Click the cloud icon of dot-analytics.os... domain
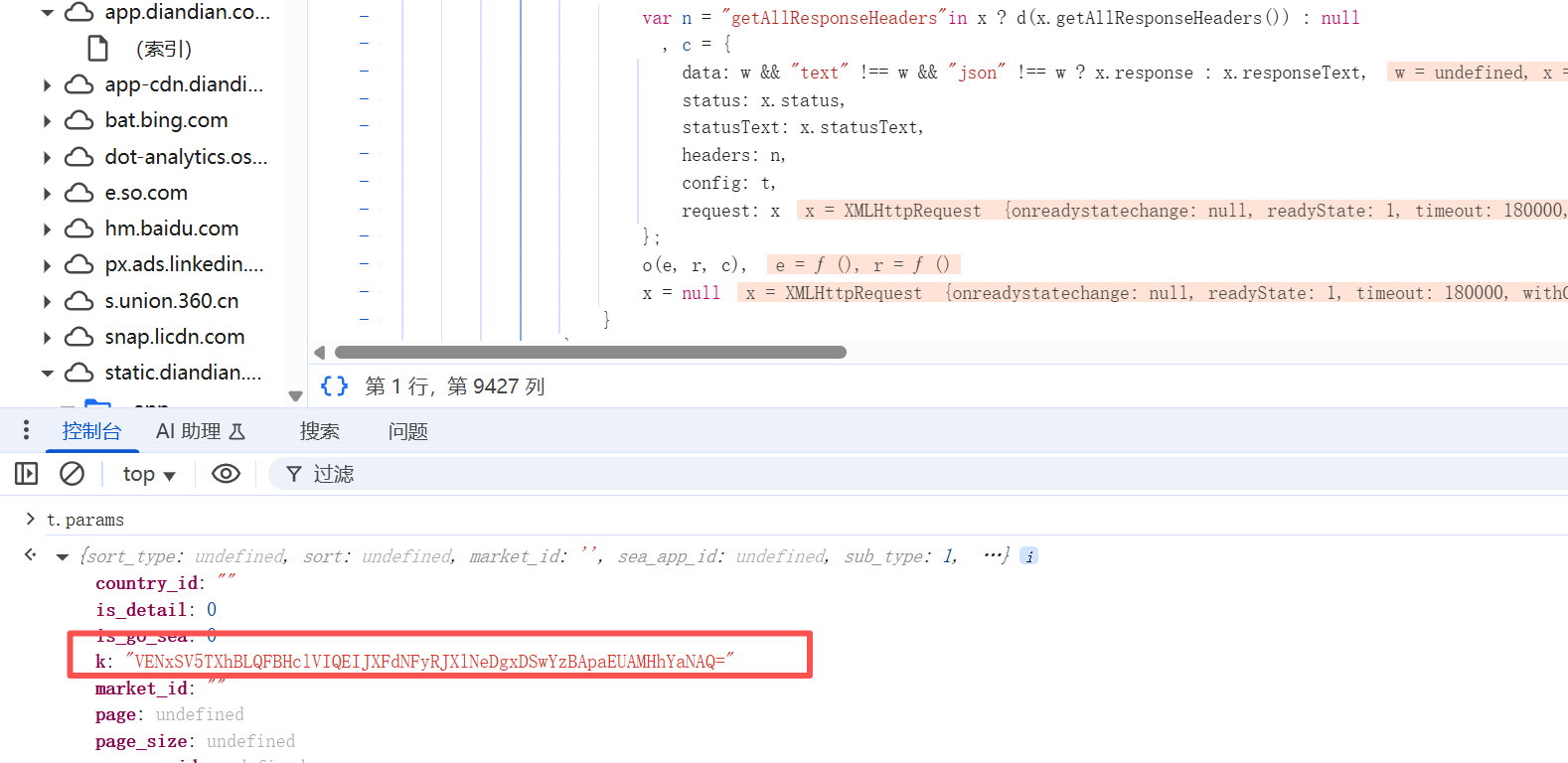Viewport: 1568px width, 763px height. pyautogui.click(x=79, y=157)
